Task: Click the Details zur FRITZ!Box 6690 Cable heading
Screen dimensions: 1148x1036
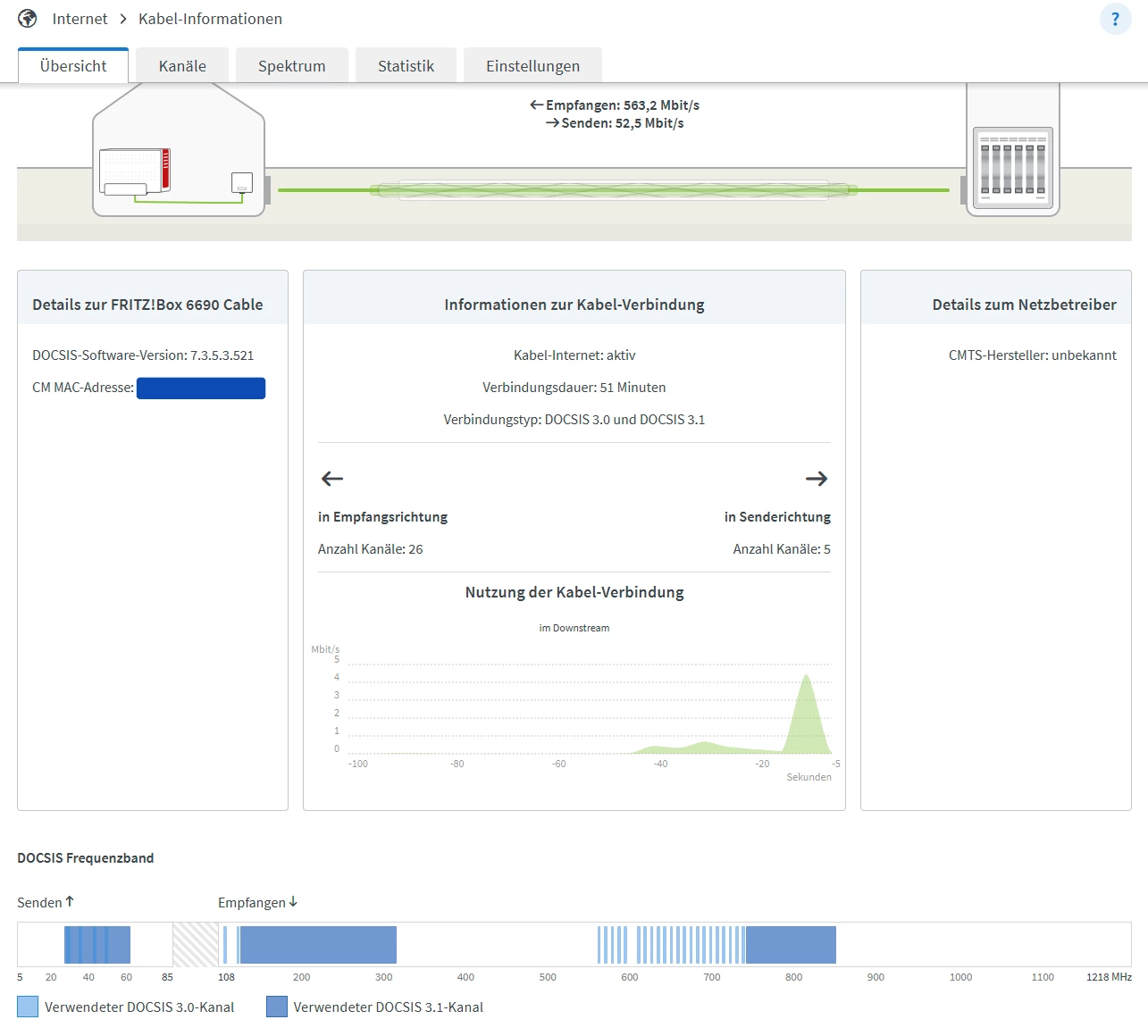Action: 148,305
